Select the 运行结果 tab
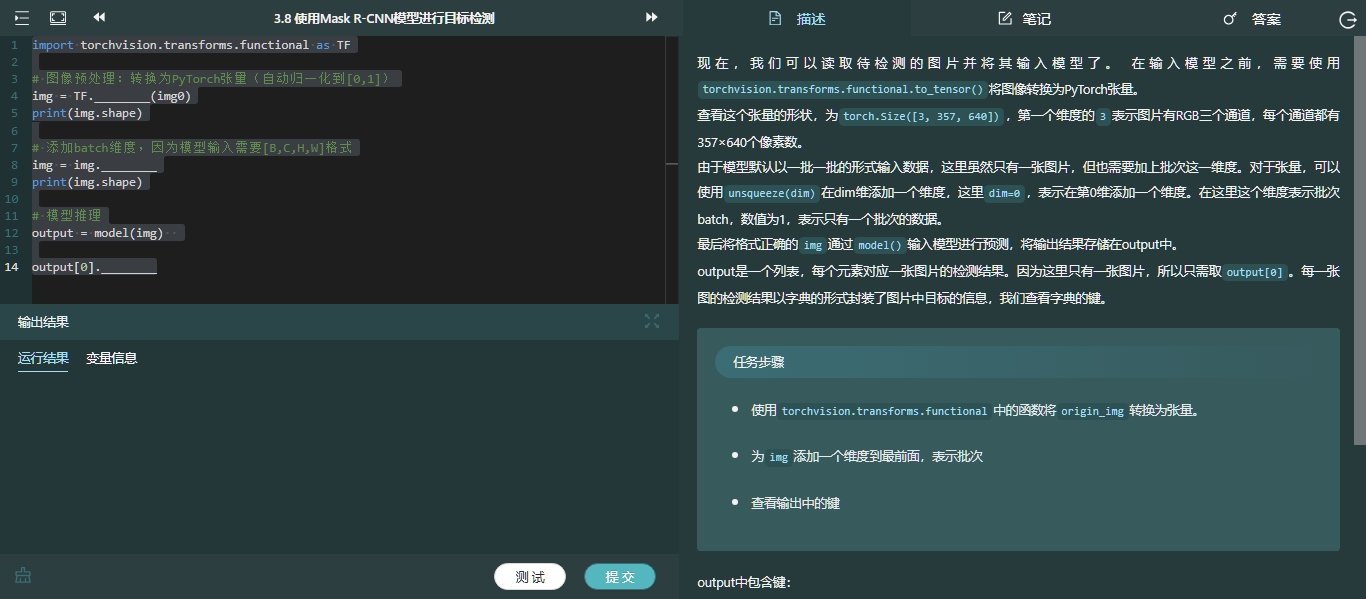1366x599 pixels. (x=43, y=358)
